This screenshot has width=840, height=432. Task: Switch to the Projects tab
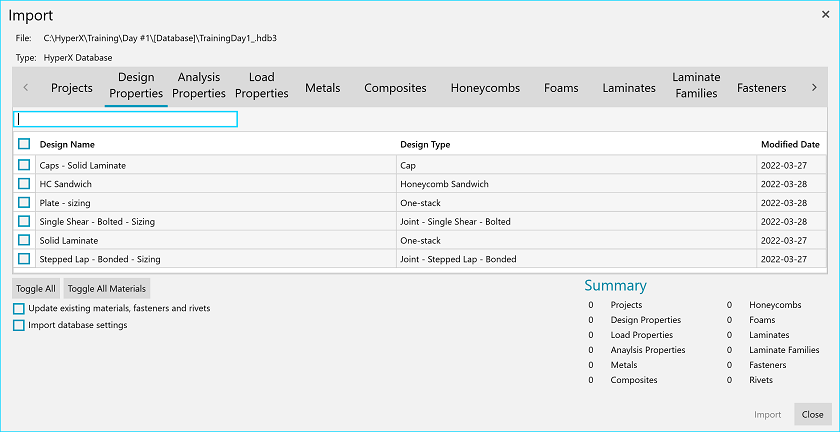pos(72,88)
